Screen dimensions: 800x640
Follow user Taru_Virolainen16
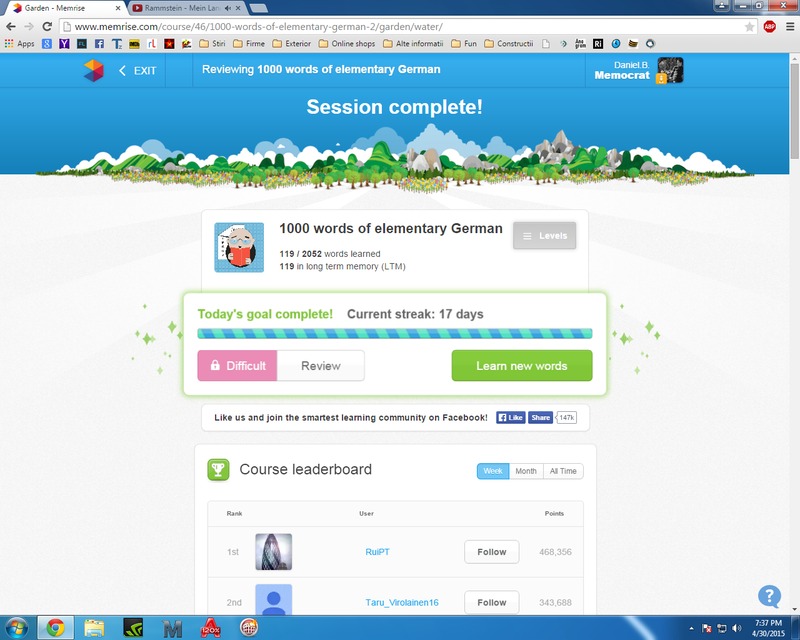(x=492, y=602)
